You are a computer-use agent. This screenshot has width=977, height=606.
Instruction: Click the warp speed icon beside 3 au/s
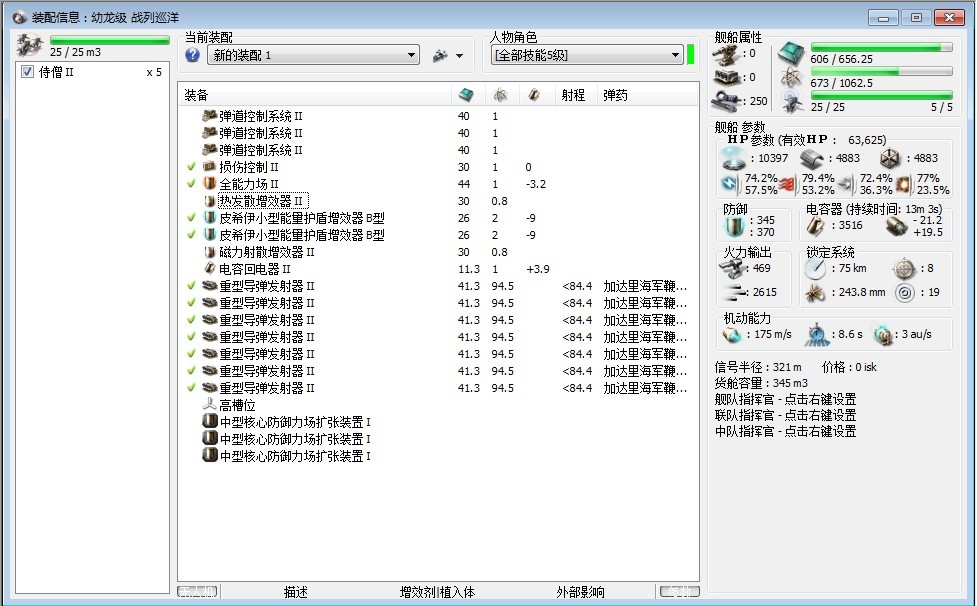tap(883, 335)
